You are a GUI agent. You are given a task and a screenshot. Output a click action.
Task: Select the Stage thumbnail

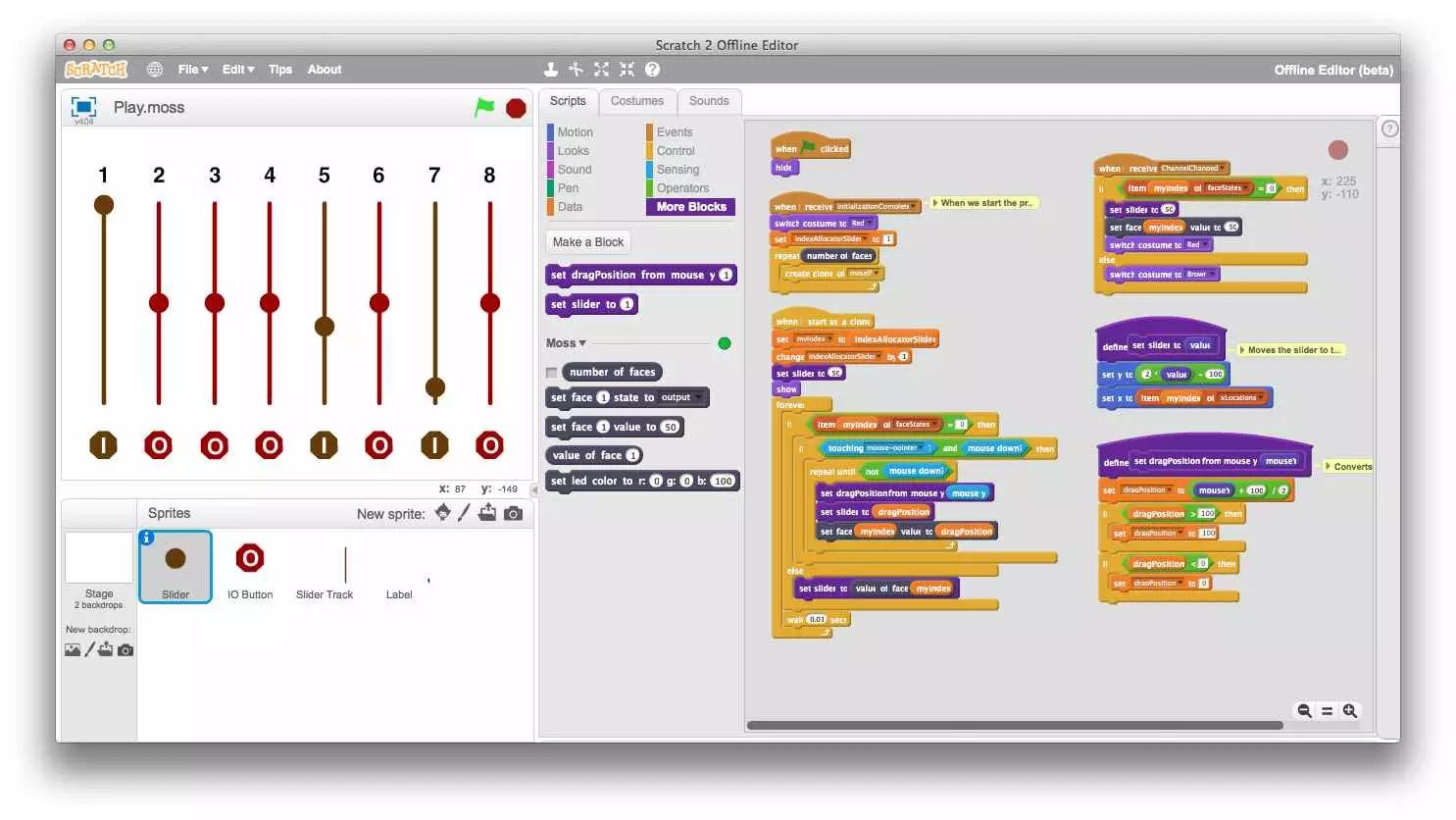click(x=98, y=557)
